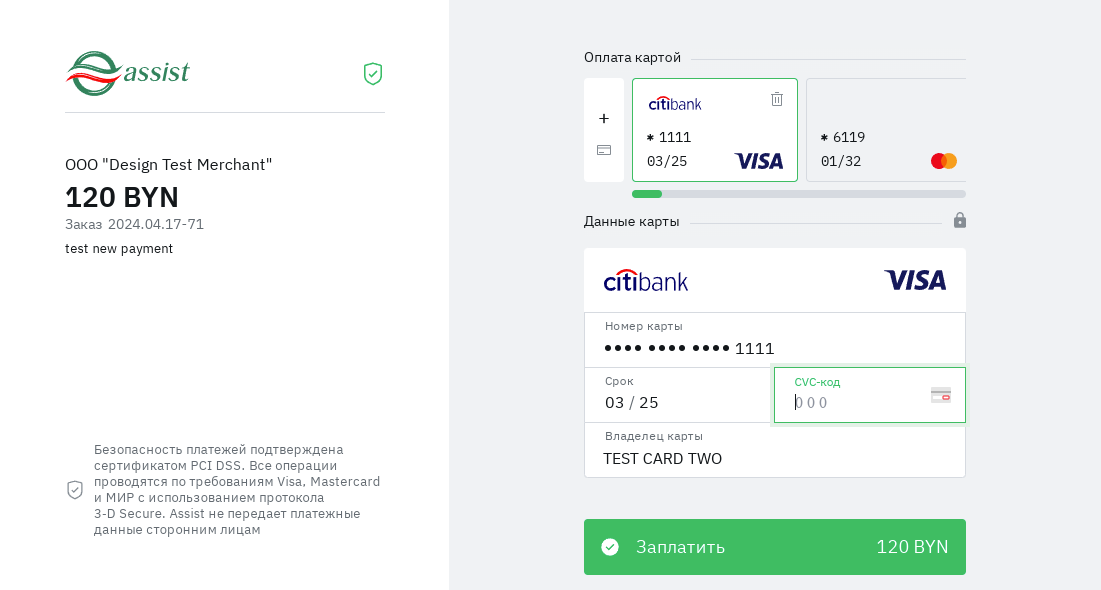Click the Номер карты field
1101x590 pixels.
[x=774, y=348]
